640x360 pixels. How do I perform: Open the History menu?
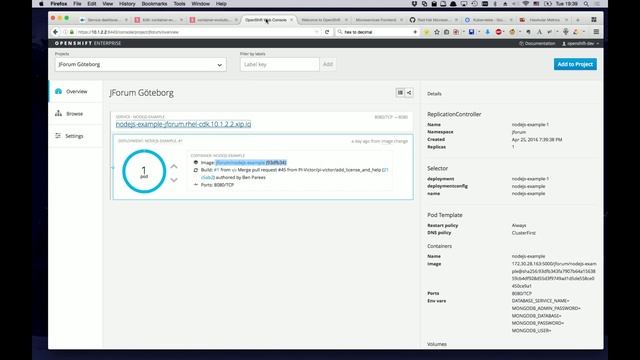pyautogui.click(x=127, y=4)
